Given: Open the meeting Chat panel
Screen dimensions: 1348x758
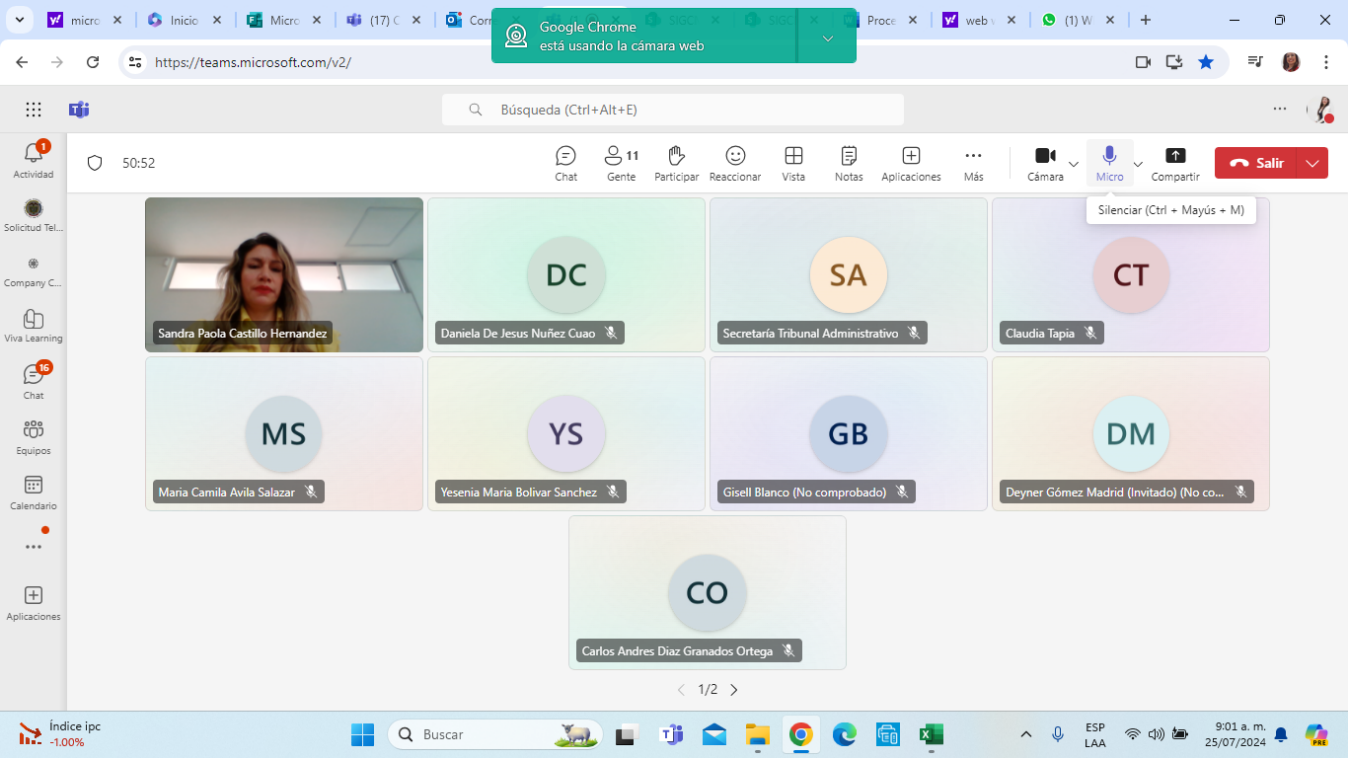Looking at the screenshot, I should tap(566, 163).
